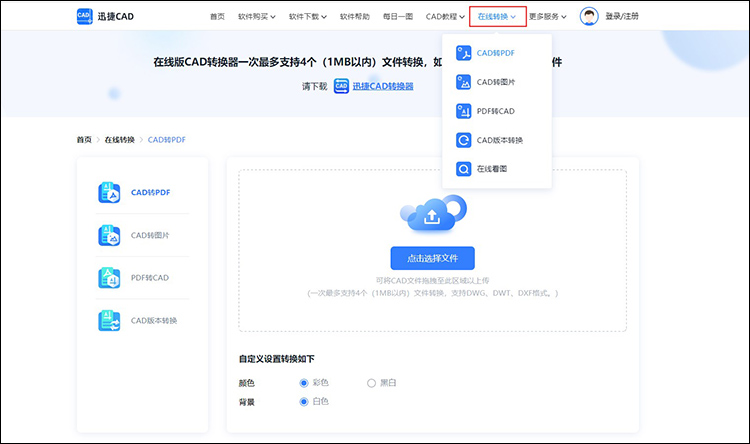This screenshot has height=444, width=750.
Task: Click the 颜色 setting label
Action: pyautogui.click(x=246, y=383)
